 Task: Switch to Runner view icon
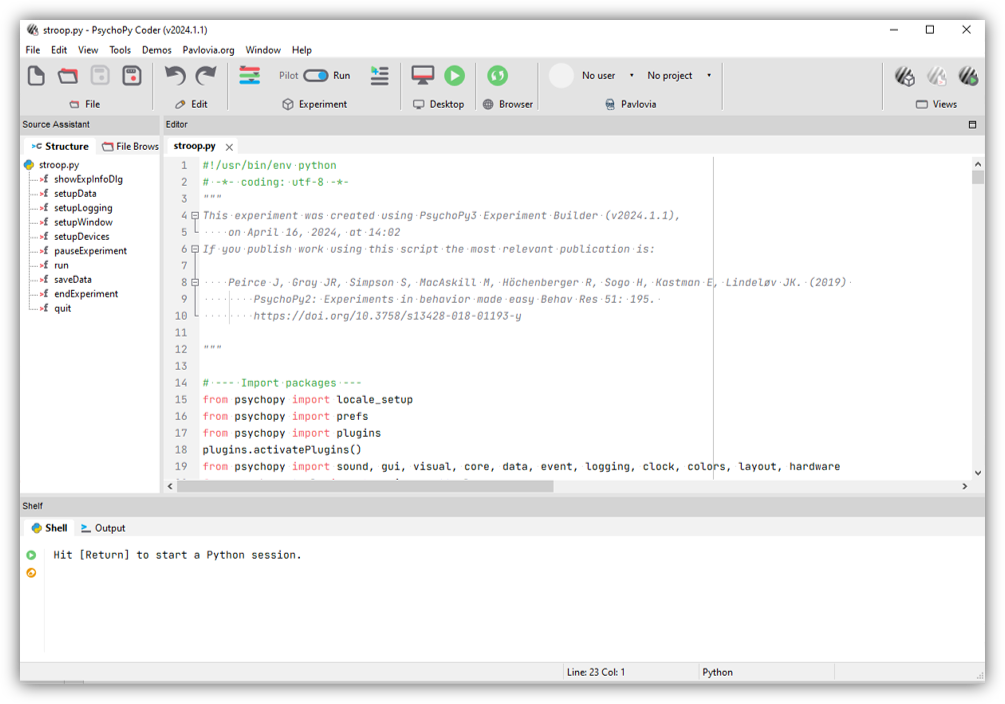968,76
